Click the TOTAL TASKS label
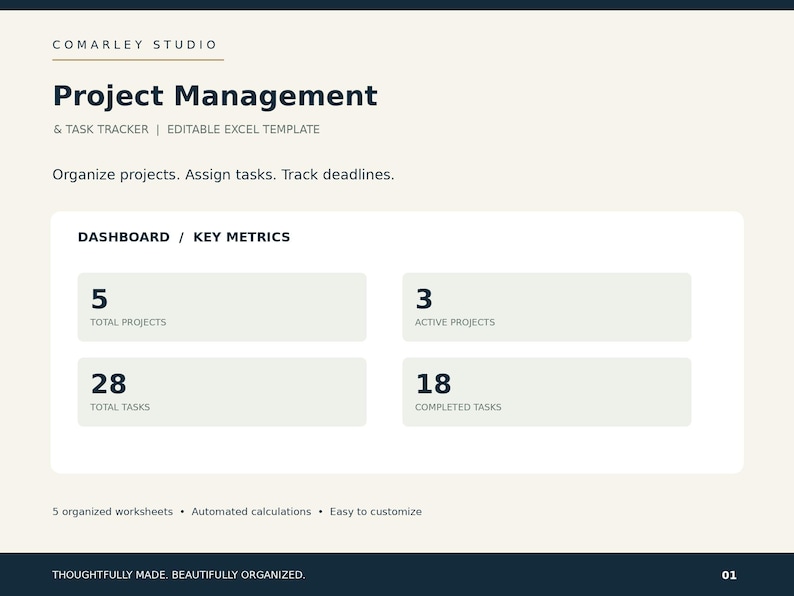This screenshot has height=596, width=794. pos(120,407)
